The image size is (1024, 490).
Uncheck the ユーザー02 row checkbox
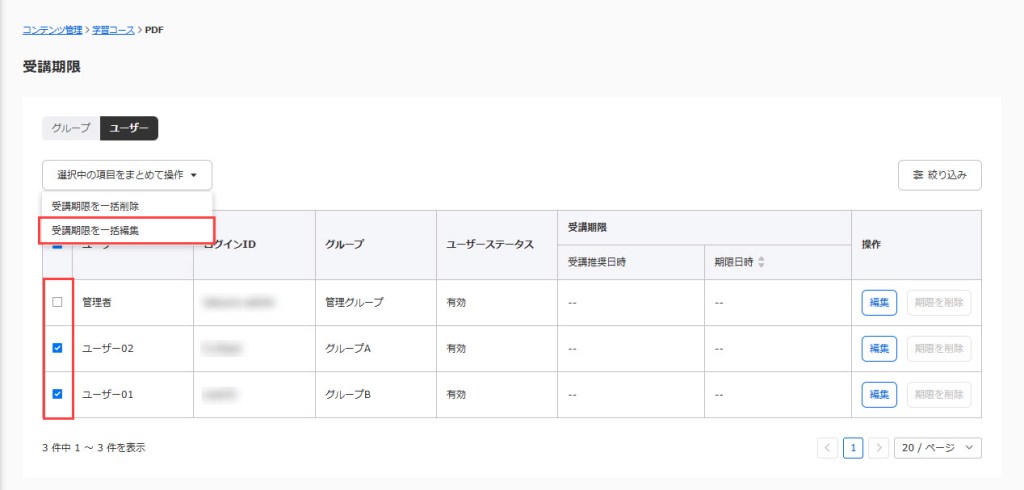point(57,348)
